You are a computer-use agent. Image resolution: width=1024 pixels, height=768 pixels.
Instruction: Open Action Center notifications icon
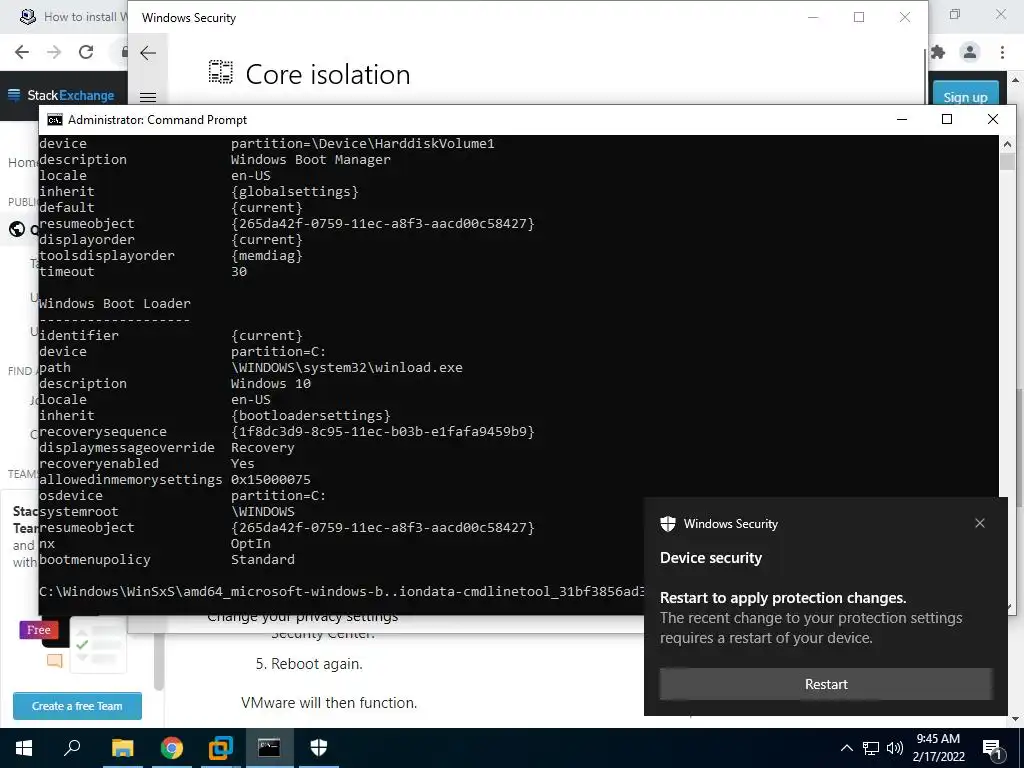click(x=991, y=749)
